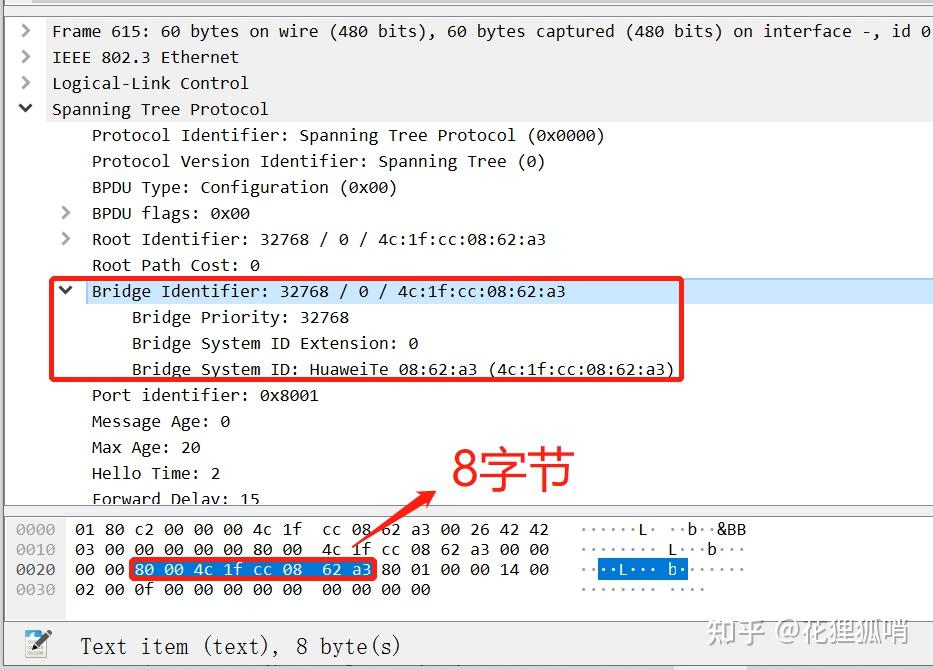Click hex offset 0000 in bytes pane
Screen dimensions: 933x670
36,530
